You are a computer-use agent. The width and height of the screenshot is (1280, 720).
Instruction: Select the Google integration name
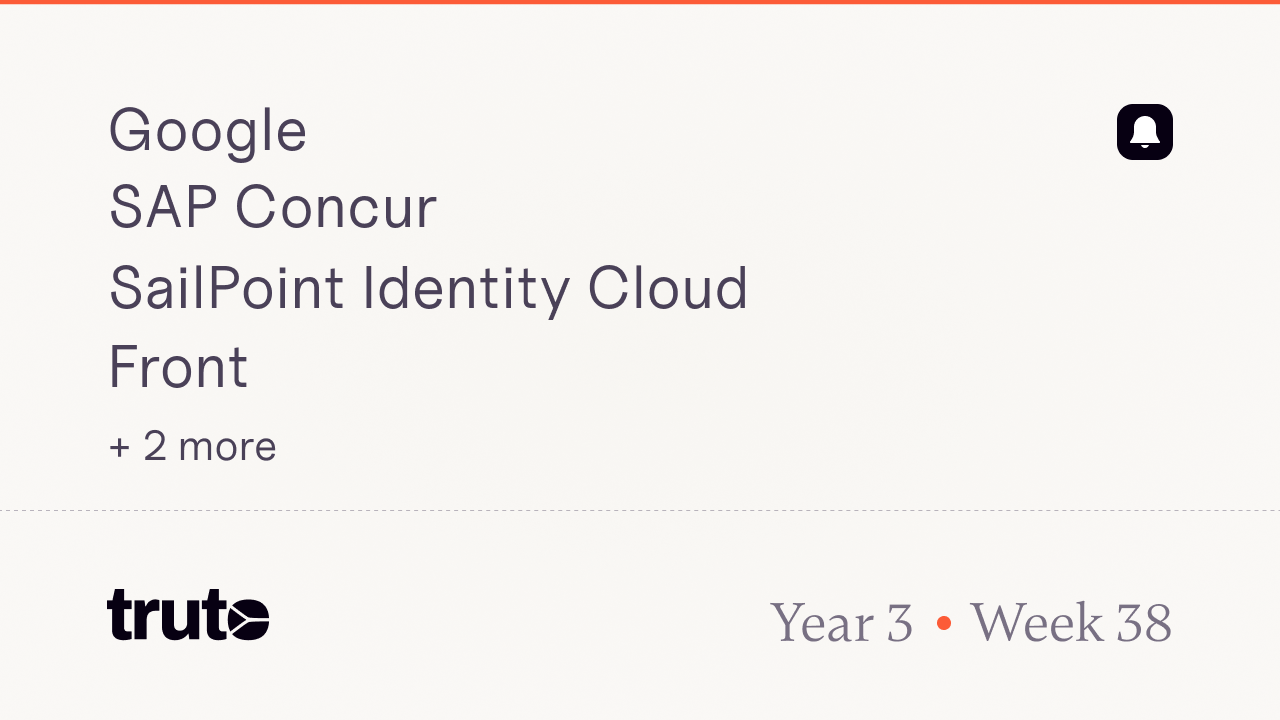click(207, 131)
